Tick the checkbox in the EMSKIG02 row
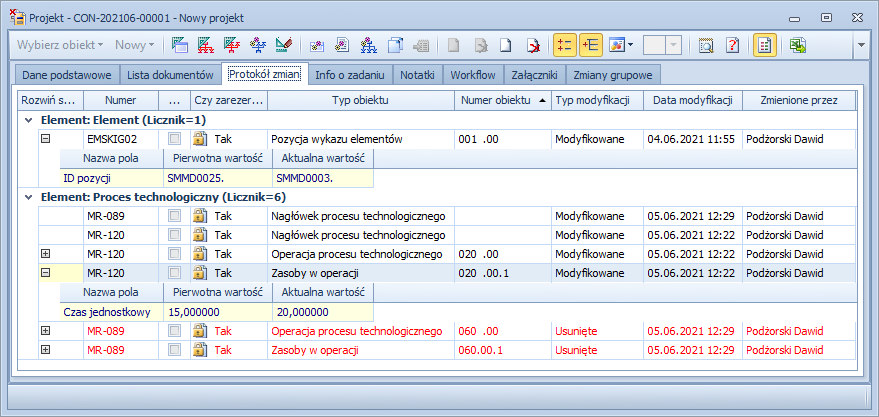The image size is (879, 417). (175, 139)
